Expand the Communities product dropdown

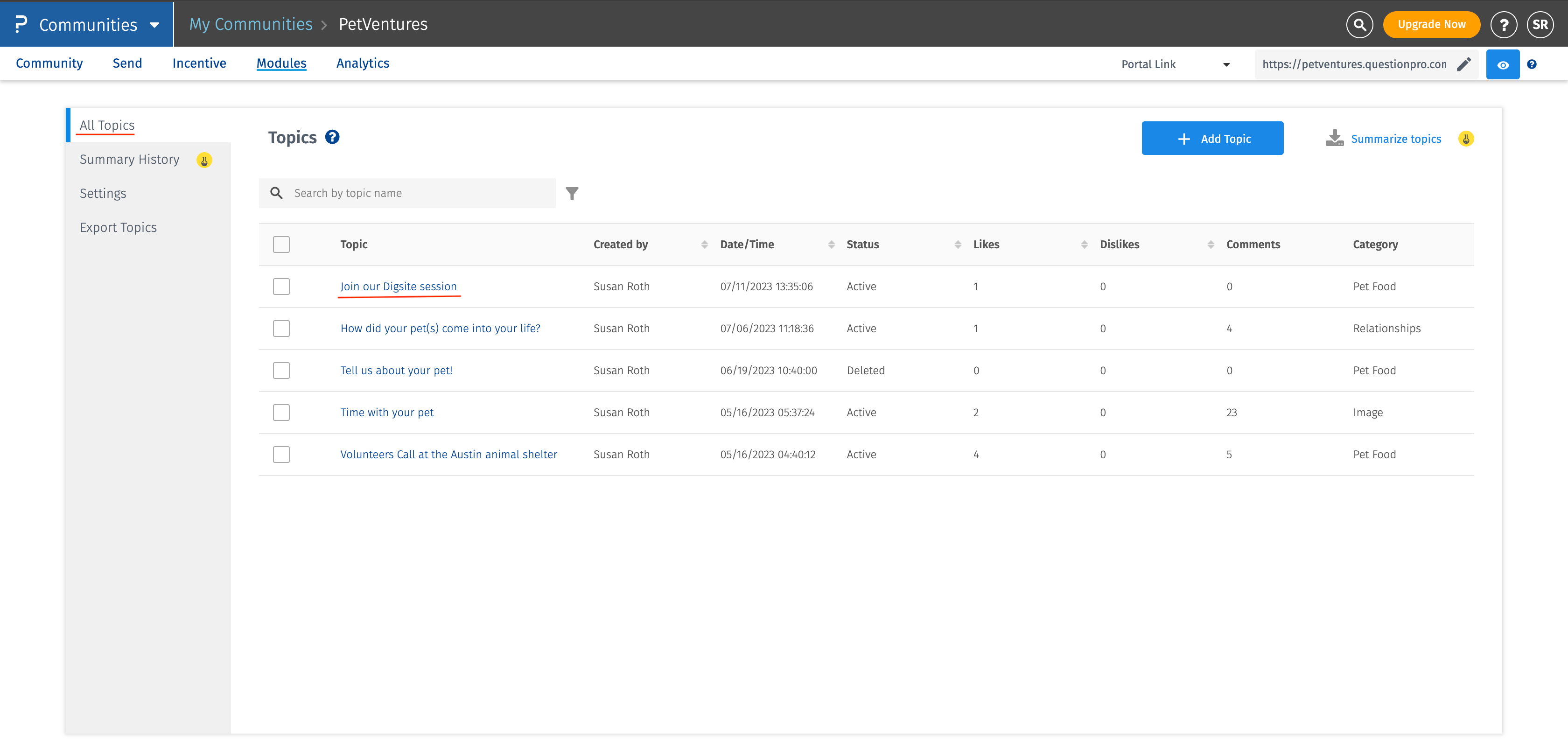154,25
